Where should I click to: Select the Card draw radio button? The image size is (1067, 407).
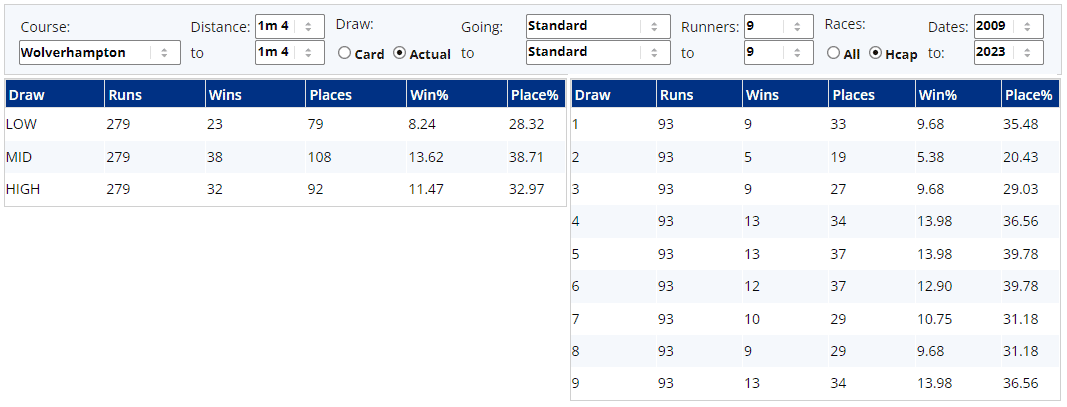click(x=345, y=54)
